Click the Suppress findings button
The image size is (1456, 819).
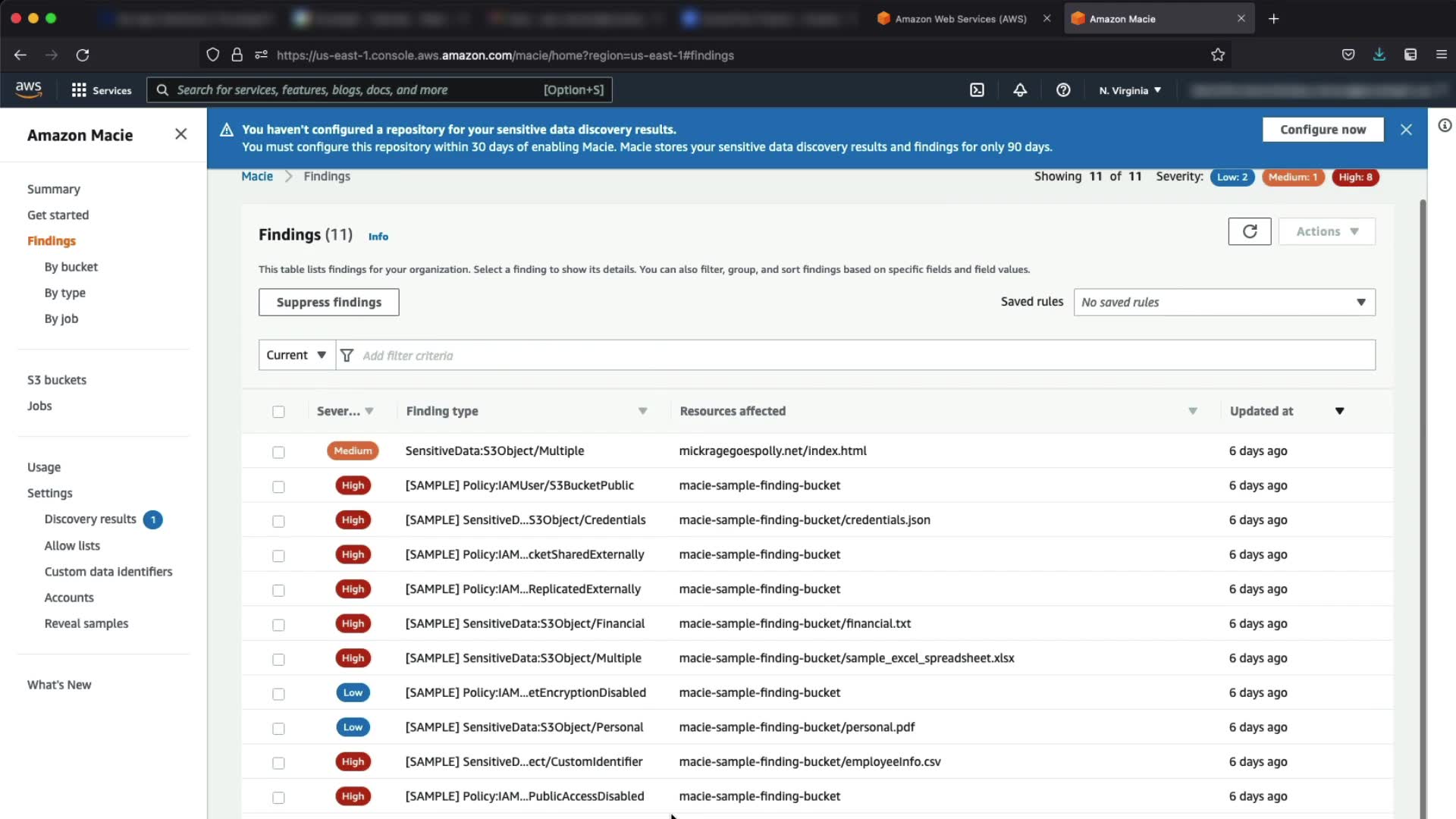(328, 302)
